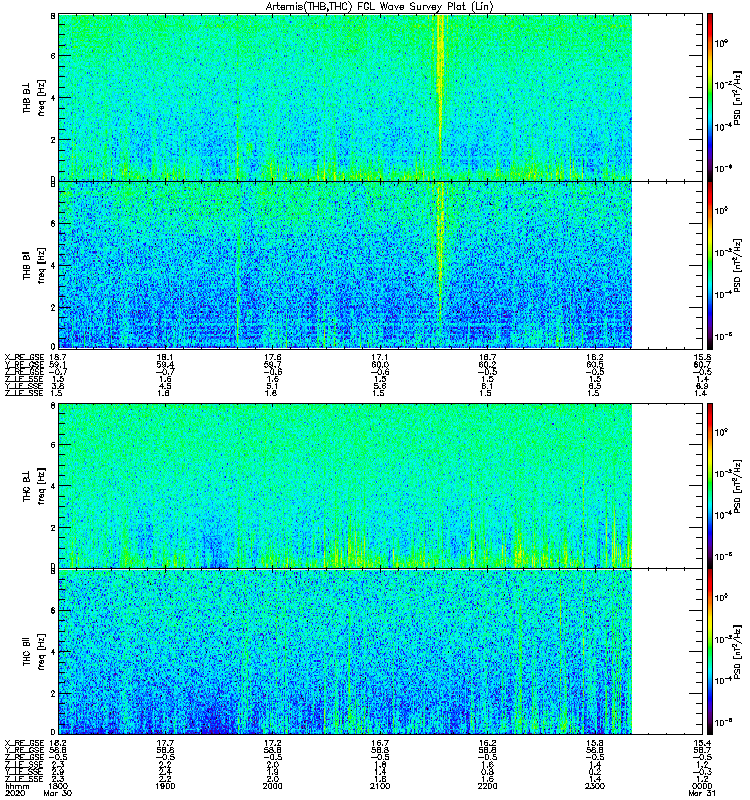Click the Artemis FGL Wave Survey Plot title

point(380,6)
